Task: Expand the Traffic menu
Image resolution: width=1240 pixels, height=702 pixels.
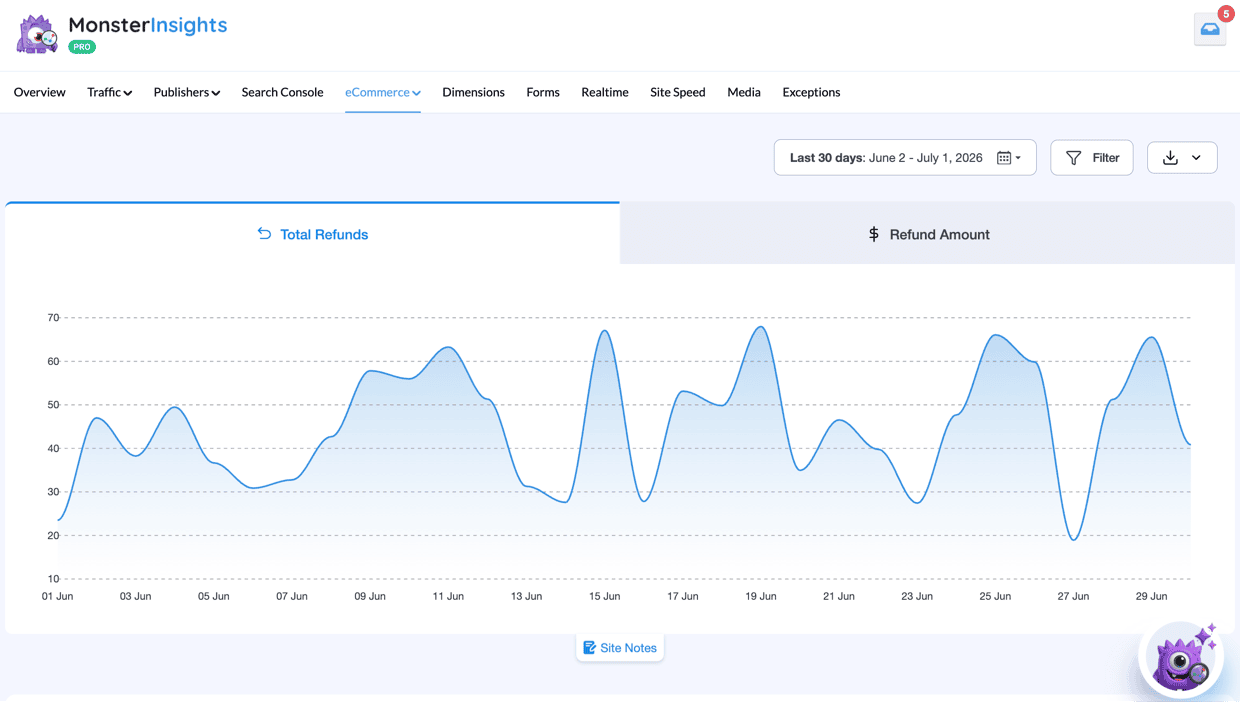Action: 109,92
